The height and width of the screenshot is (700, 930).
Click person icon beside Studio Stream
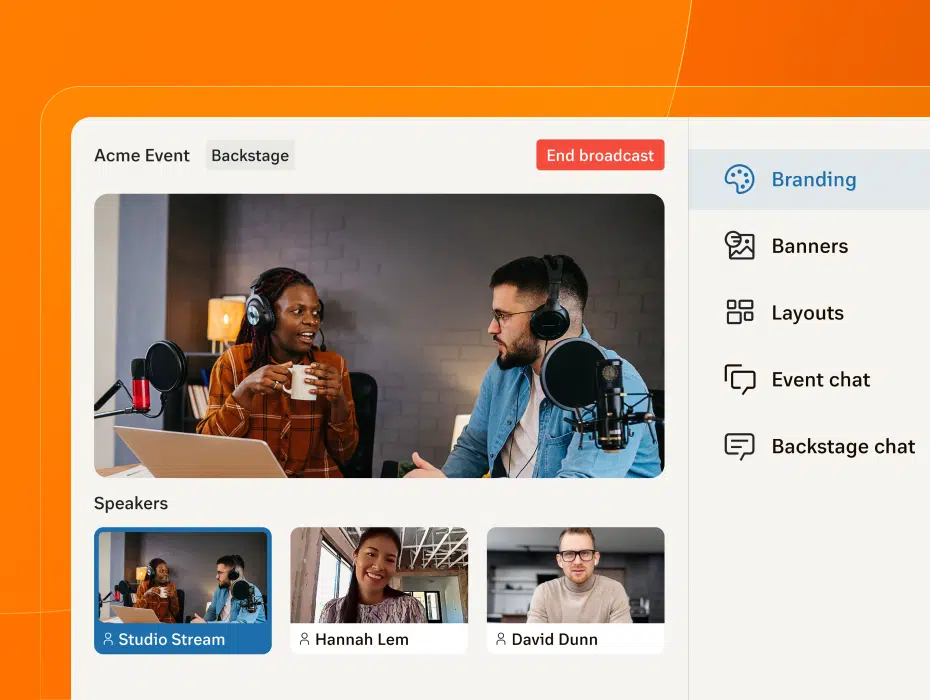click(108, 639)
